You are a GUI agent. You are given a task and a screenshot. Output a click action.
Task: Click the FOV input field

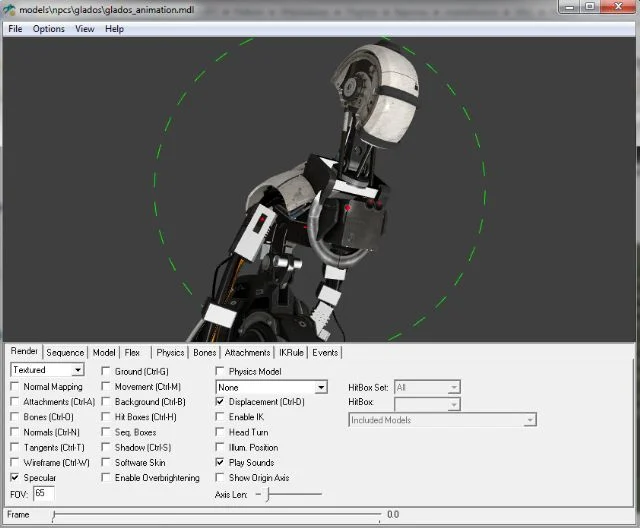coord(44,493)
